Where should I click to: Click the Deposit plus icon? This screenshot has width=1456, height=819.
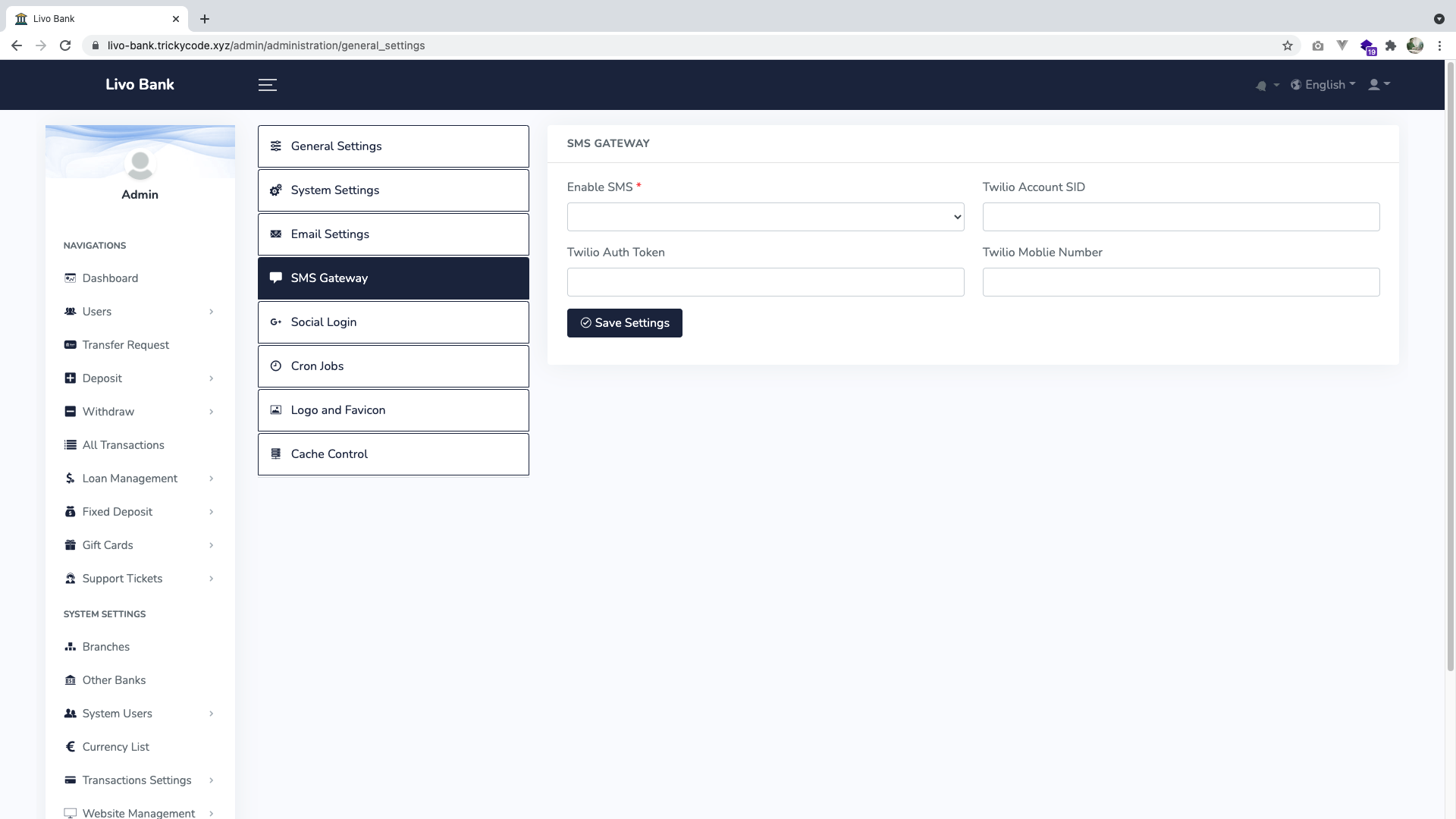click(70, 378)
